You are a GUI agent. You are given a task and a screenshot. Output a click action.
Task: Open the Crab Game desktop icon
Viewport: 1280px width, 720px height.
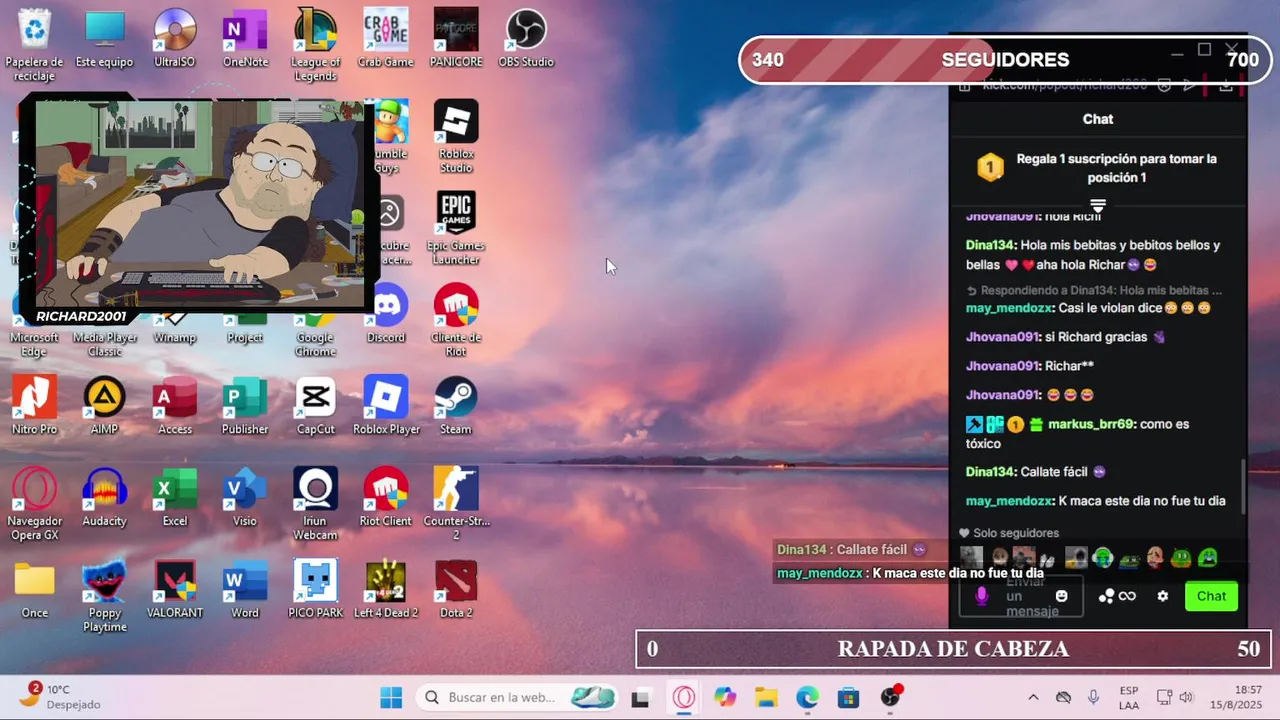point(385,40)
